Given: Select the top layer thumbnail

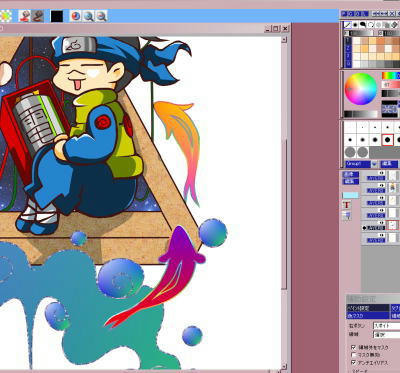Looking at the screenshot, I should (x=393, y=175).
